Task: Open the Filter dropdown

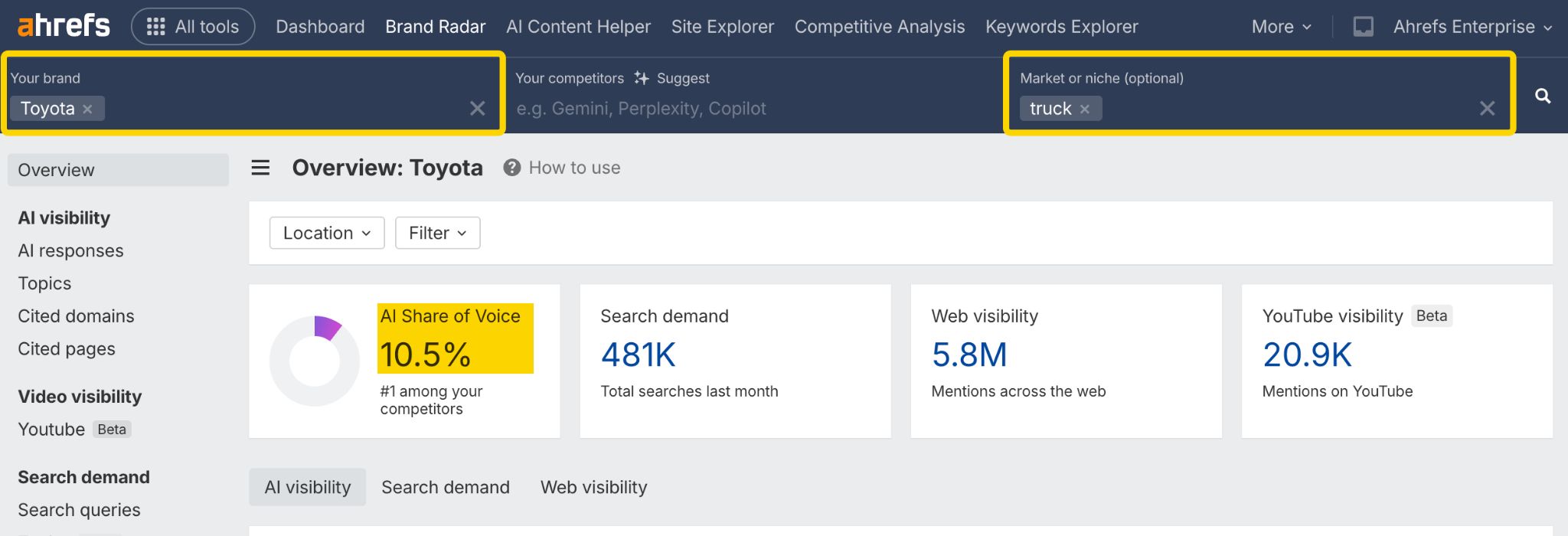Action: click(x=437, y=233)
